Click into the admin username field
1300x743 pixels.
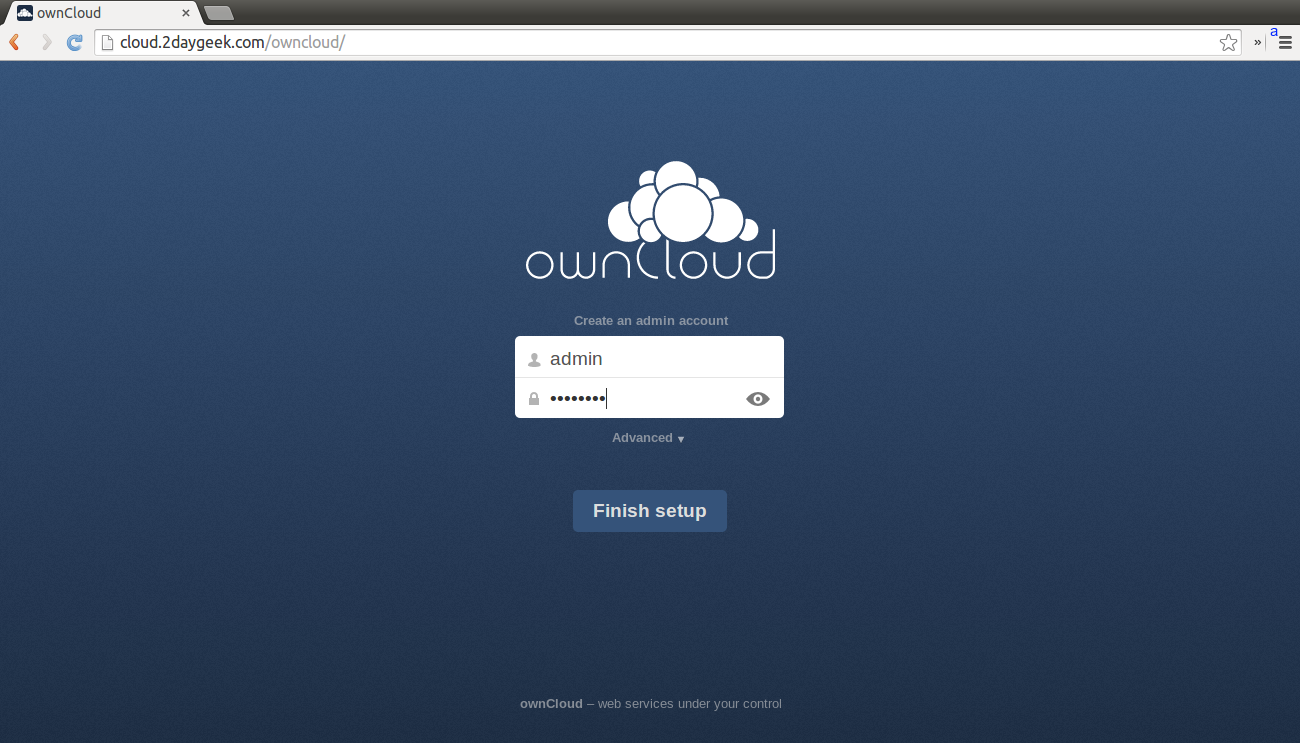point(660,359)
